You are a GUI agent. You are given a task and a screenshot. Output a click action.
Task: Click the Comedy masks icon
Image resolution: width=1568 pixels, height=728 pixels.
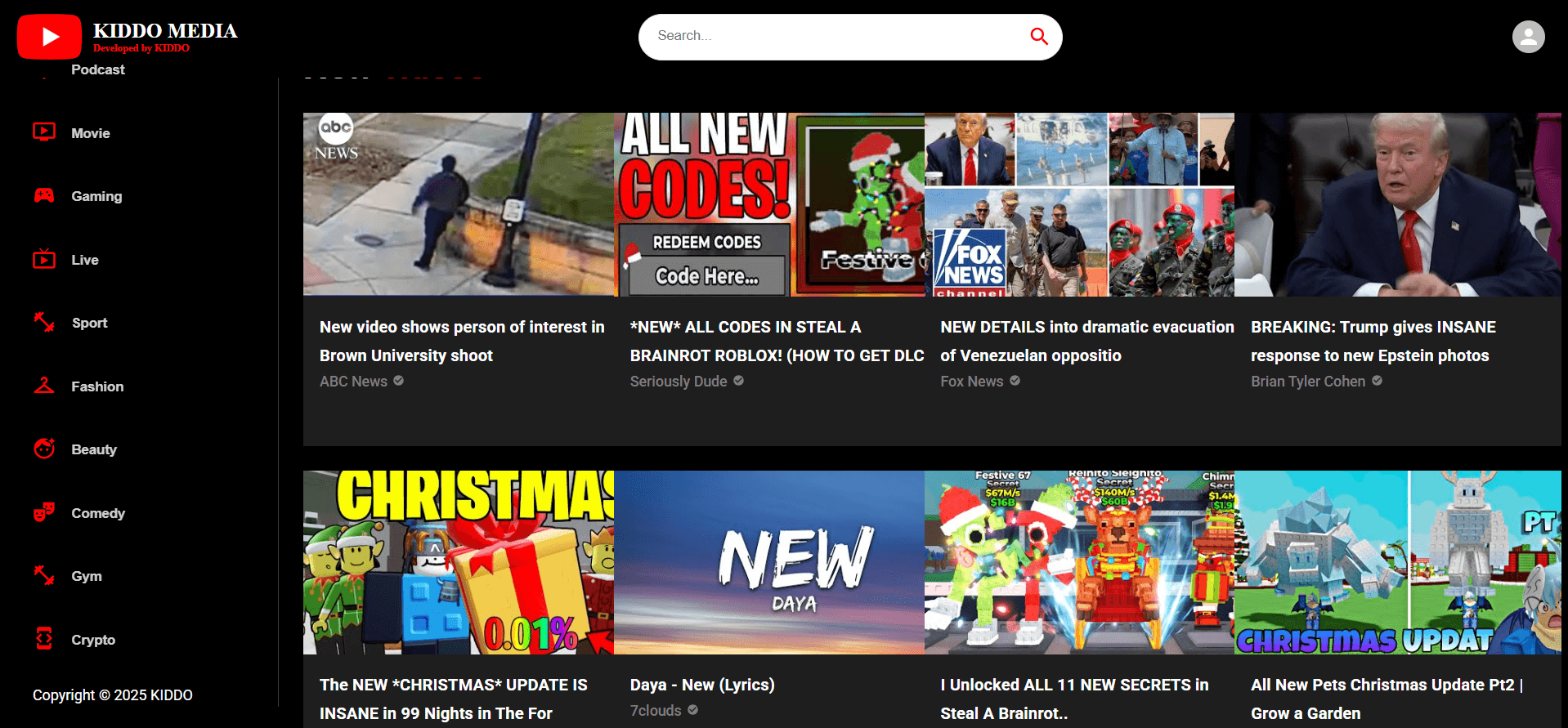[x=44, y=512]
